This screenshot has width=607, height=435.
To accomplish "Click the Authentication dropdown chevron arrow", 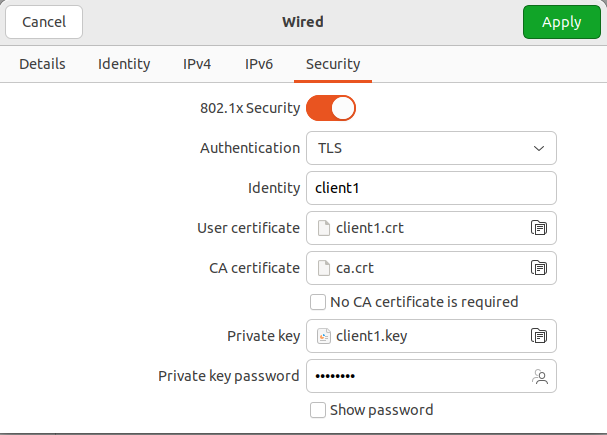I will [x=539, y=148].
